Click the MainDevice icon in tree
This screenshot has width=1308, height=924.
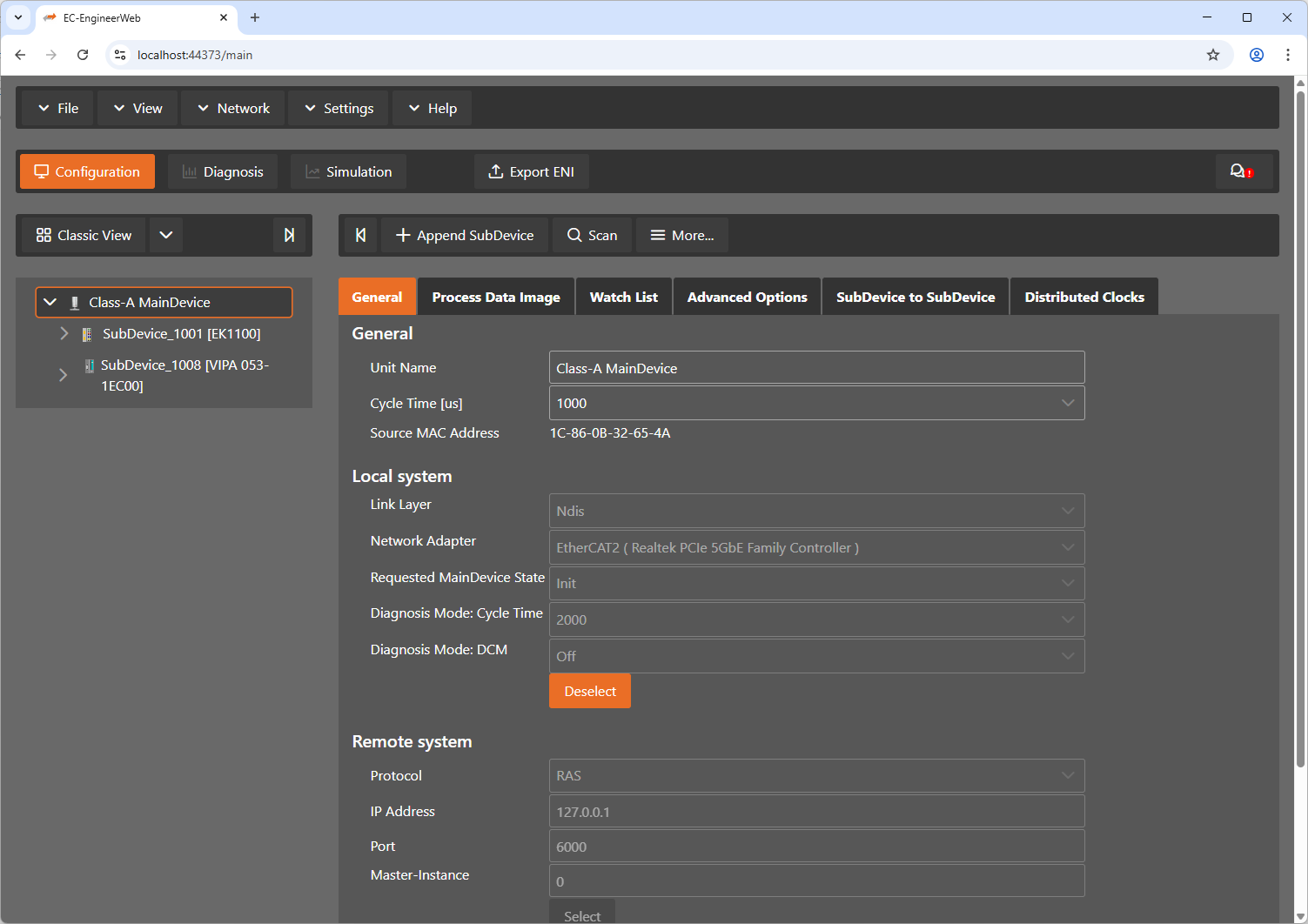pos(75,303)
